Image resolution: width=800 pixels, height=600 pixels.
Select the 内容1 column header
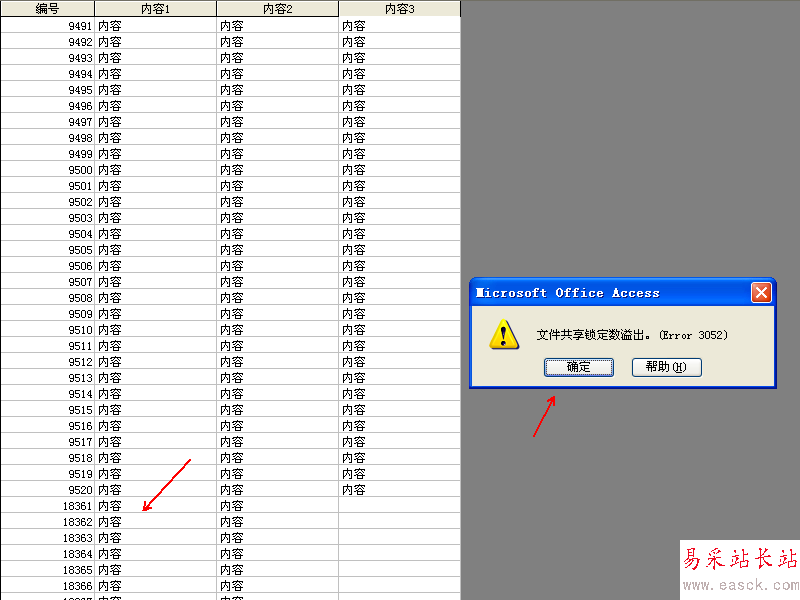coord(155,9)
